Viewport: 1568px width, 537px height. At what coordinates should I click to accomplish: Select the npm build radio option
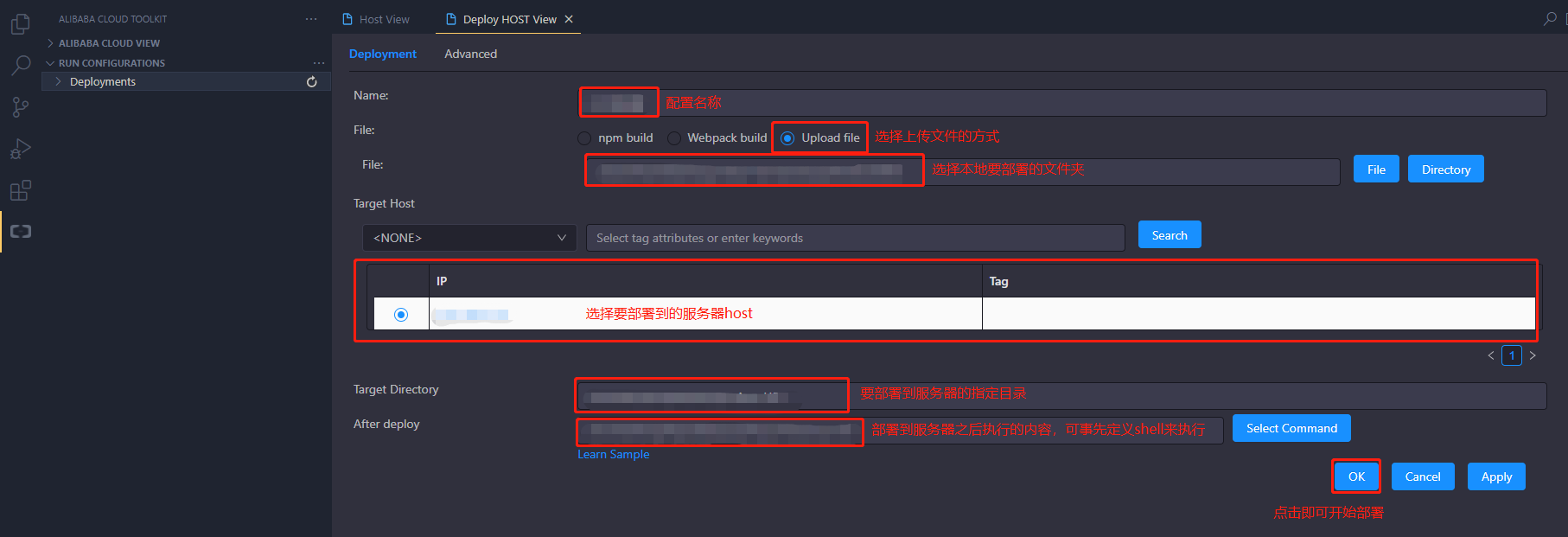click(x=584, y=138)
